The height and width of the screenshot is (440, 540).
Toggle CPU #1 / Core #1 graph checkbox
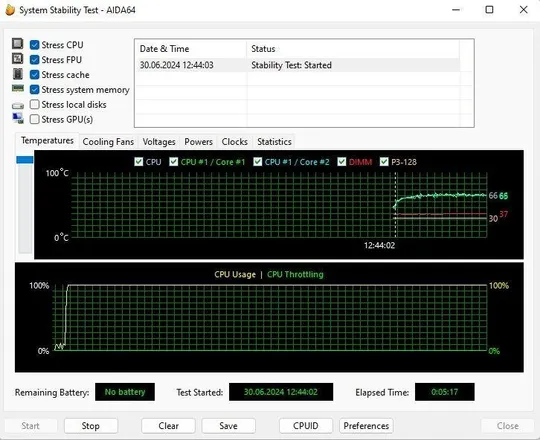(174, 162)
